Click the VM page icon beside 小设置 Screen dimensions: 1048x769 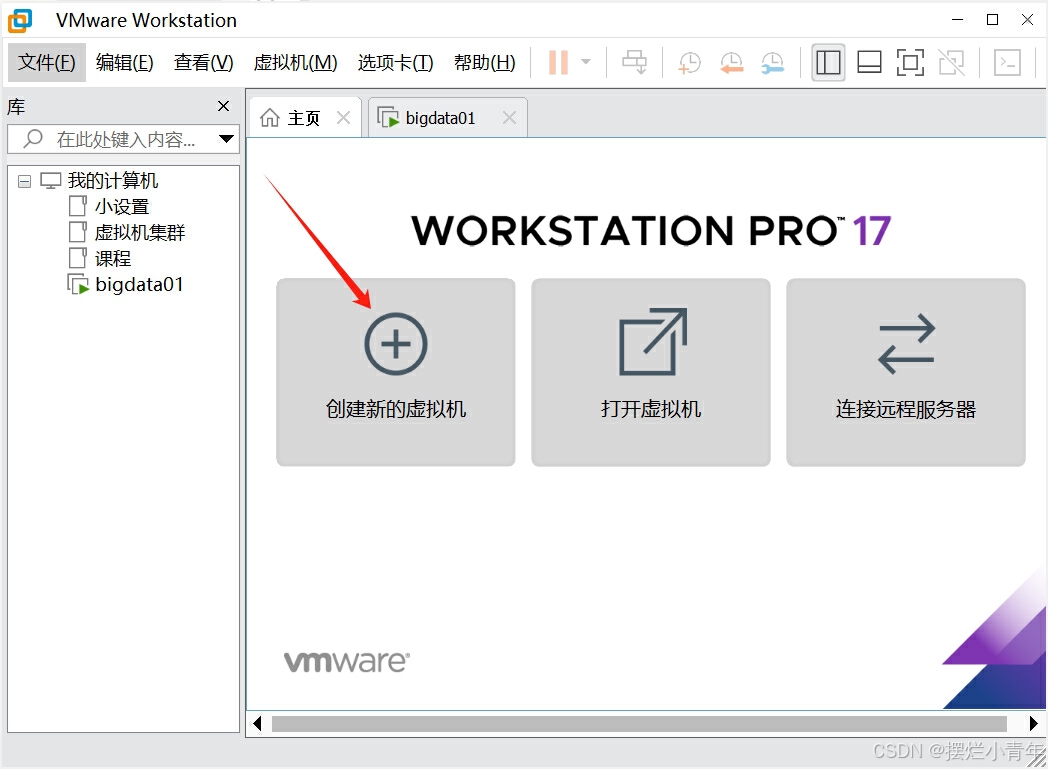(78, 206)
